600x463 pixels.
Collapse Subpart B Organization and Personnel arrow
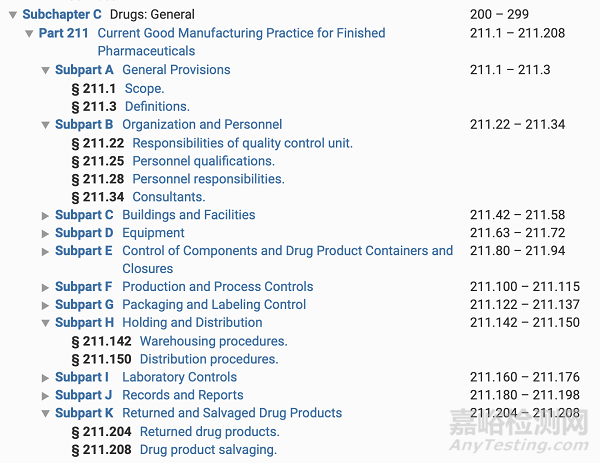click(45, 126)
